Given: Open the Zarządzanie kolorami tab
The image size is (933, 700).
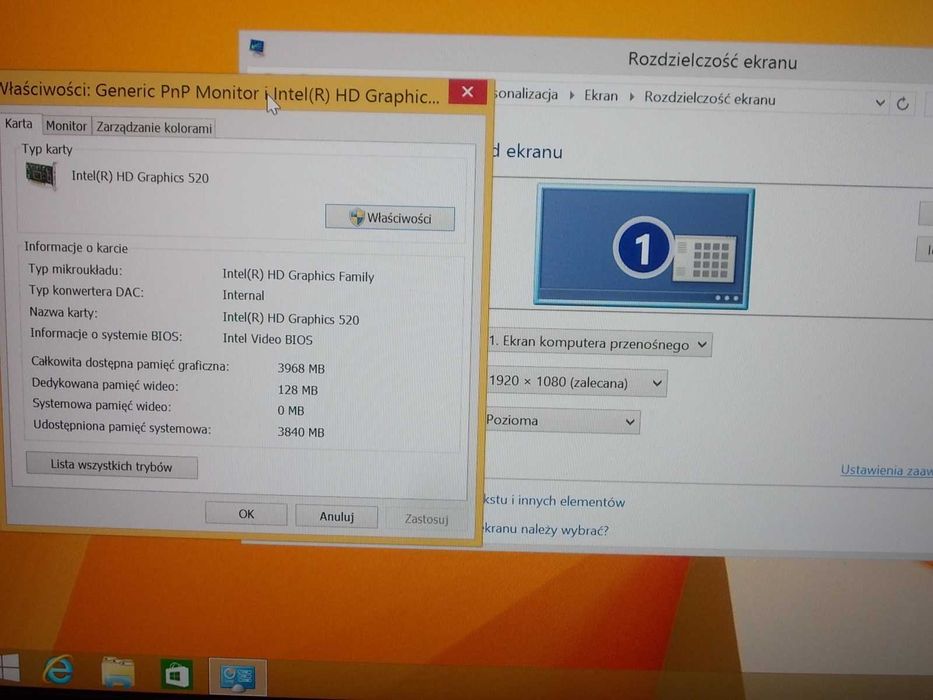Looking at the screenshot, I should click(154, 128).
